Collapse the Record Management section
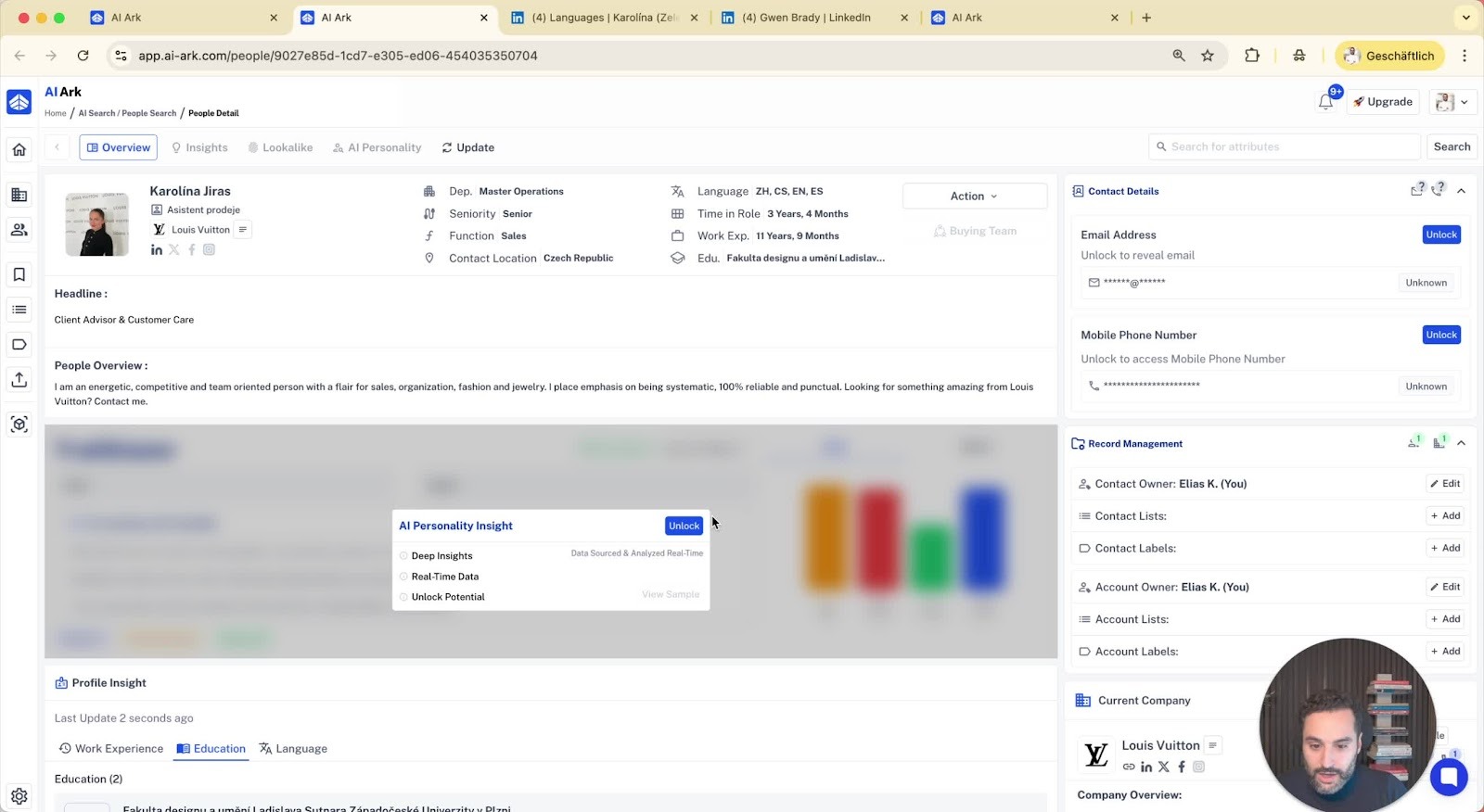The width and height of the screenshot is (1484, 812). [1461, 444]
